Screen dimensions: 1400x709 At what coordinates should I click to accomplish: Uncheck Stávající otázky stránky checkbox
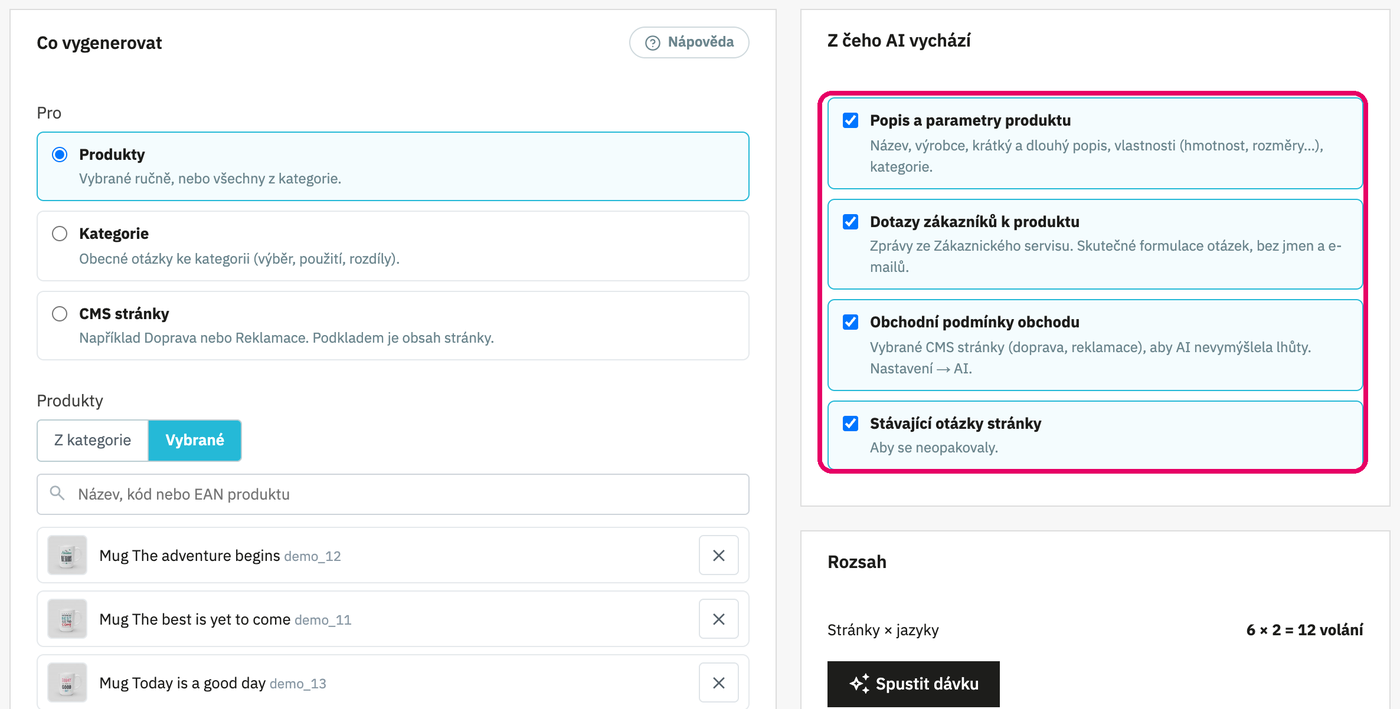coord(850,423)
